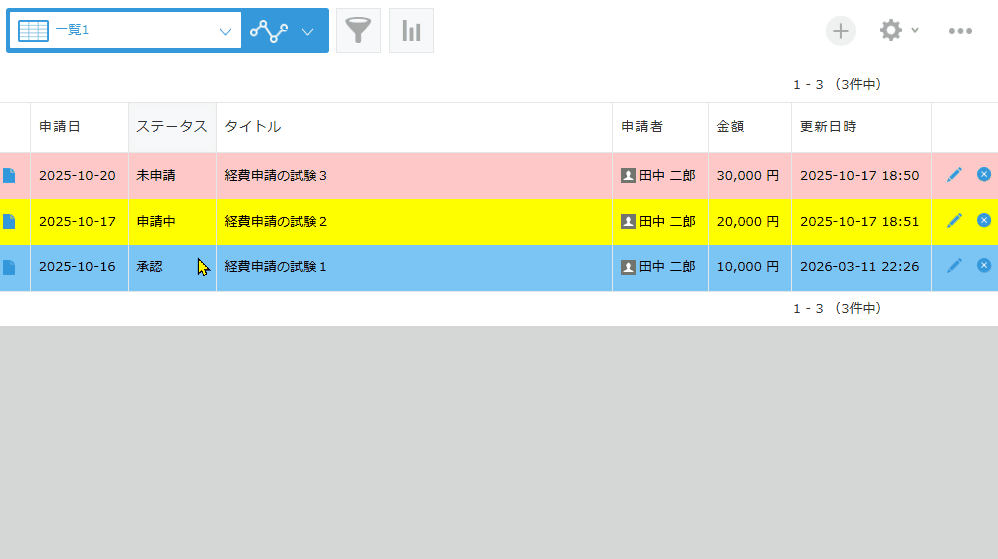Viewport: 998px width, 559px height.
Task: Delete the 経費申請の試験３ record
Action: tap(984, 175)
